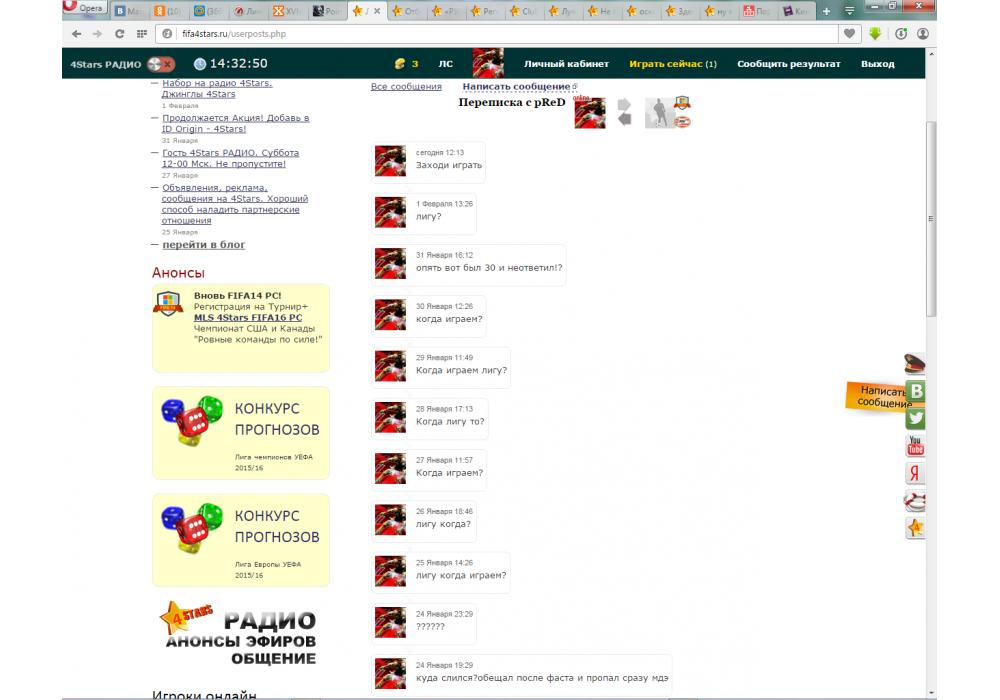The height and width of the screenshot is (700, 1000).
Task: Click the heart bookmark icon in address bar
Action: click(849, 33)
